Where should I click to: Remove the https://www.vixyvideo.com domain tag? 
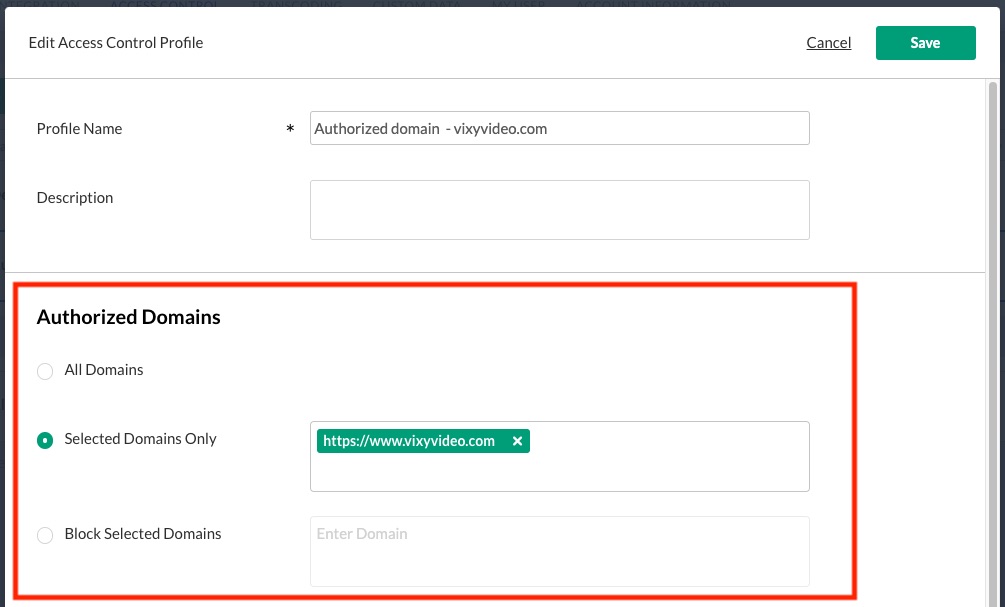tap(517, 441)
